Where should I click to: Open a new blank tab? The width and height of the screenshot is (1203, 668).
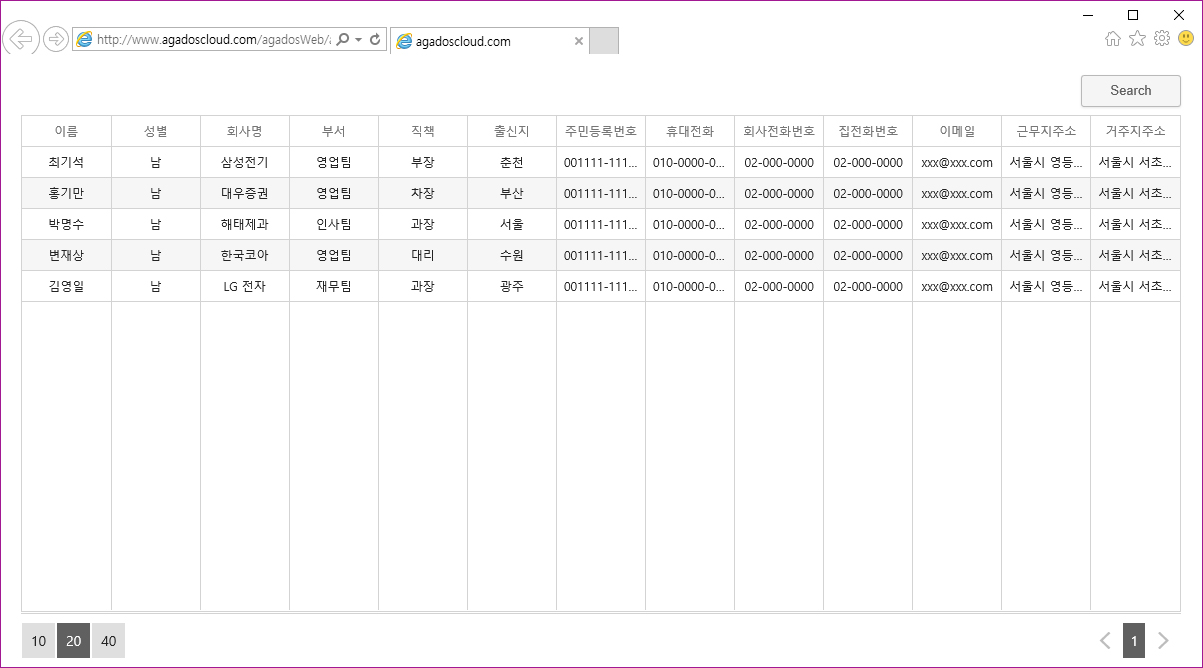pyautogui.click(x=604, y=41)
